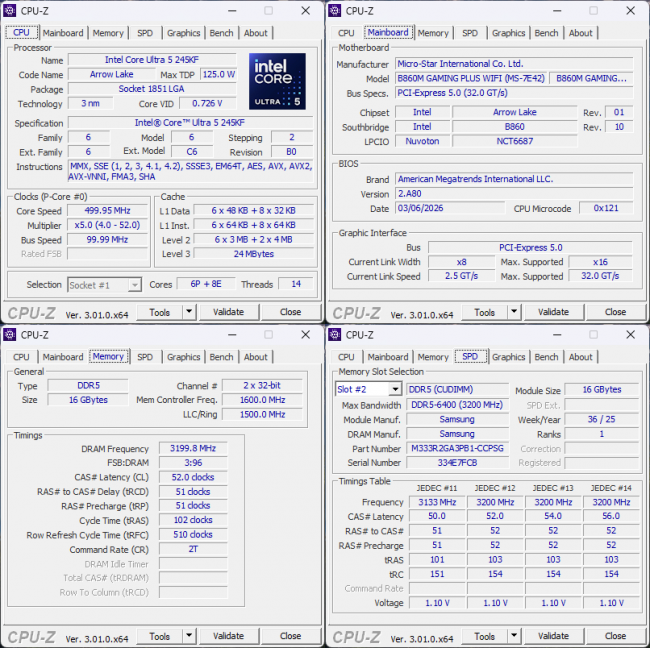The width and height of the screenshot is (650, 648).
Task: Click JEDEC #11 frequency '3133 MHz'
Action: pos(437,502)
